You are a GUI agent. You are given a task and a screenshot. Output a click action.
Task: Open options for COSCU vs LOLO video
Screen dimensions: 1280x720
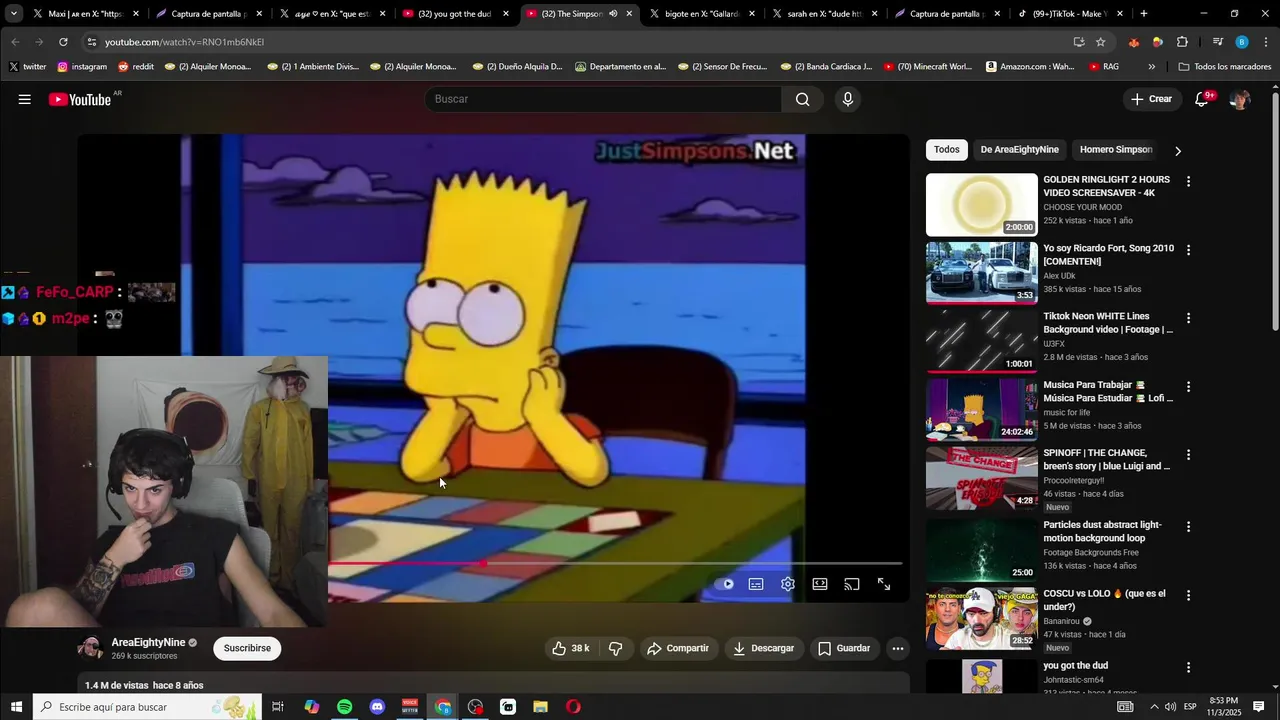(1188, 595)
